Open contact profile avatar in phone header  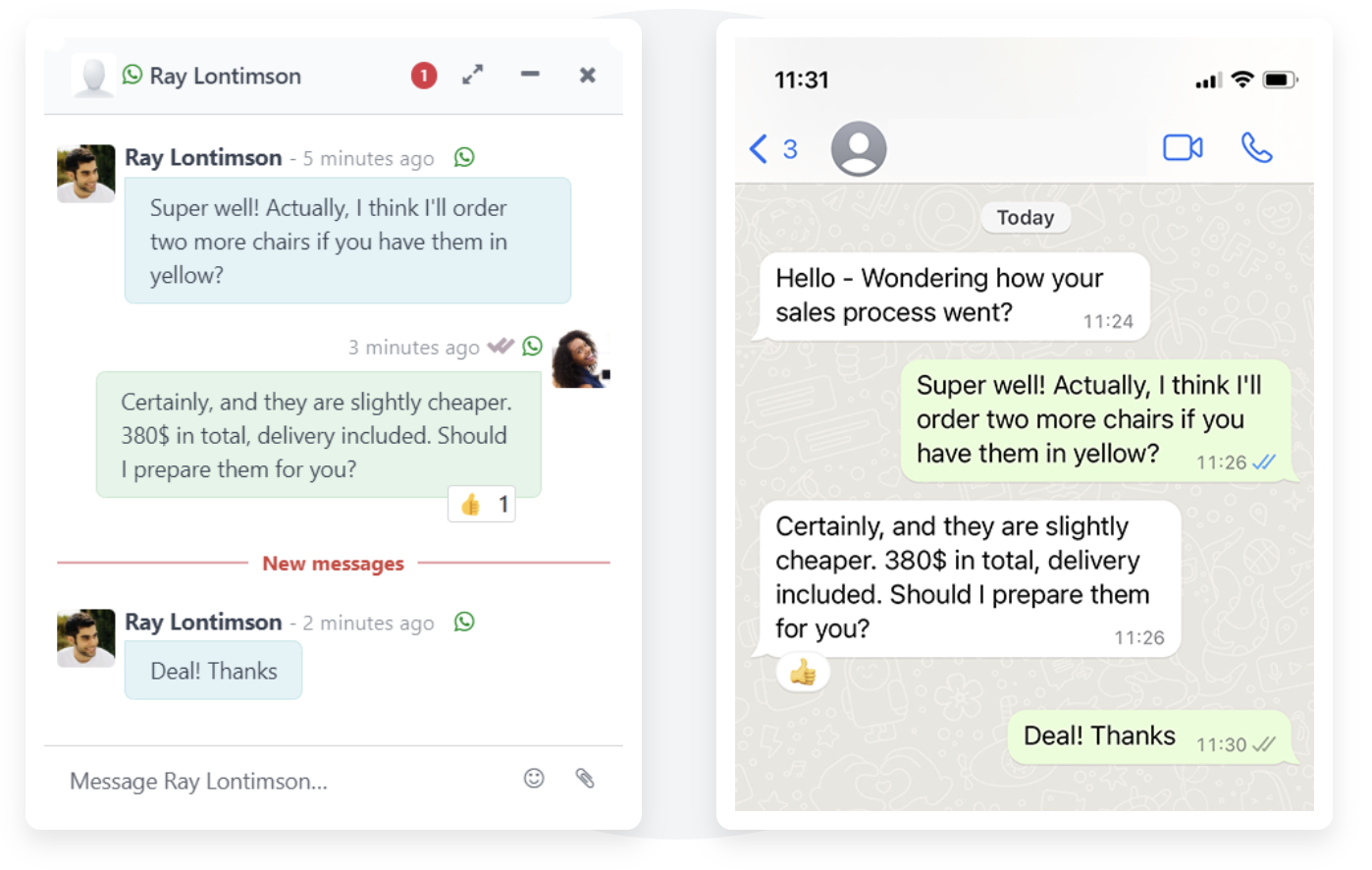tap(859, 148)
